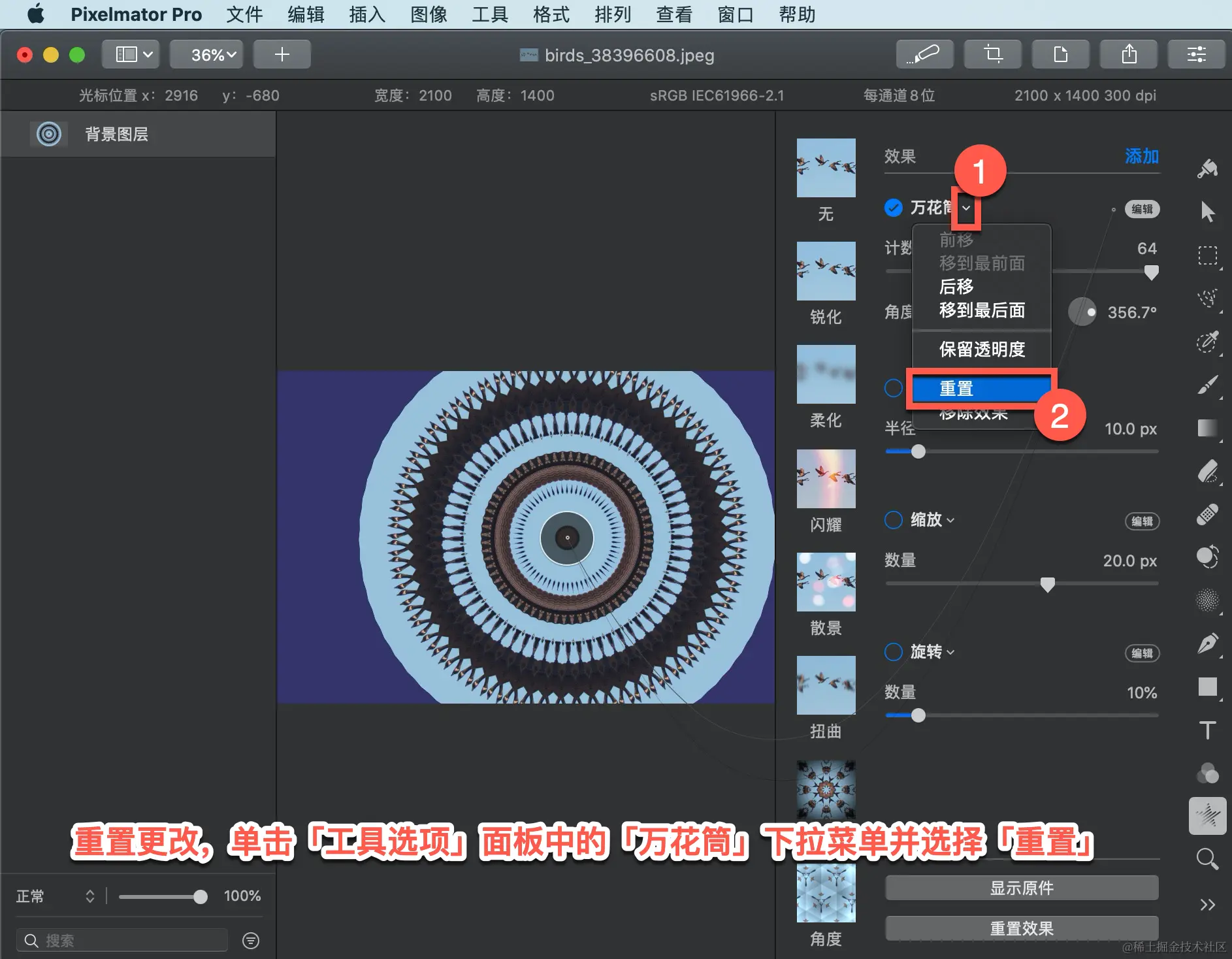Select the 柔化 preset thumbnail

pos(826,374)
